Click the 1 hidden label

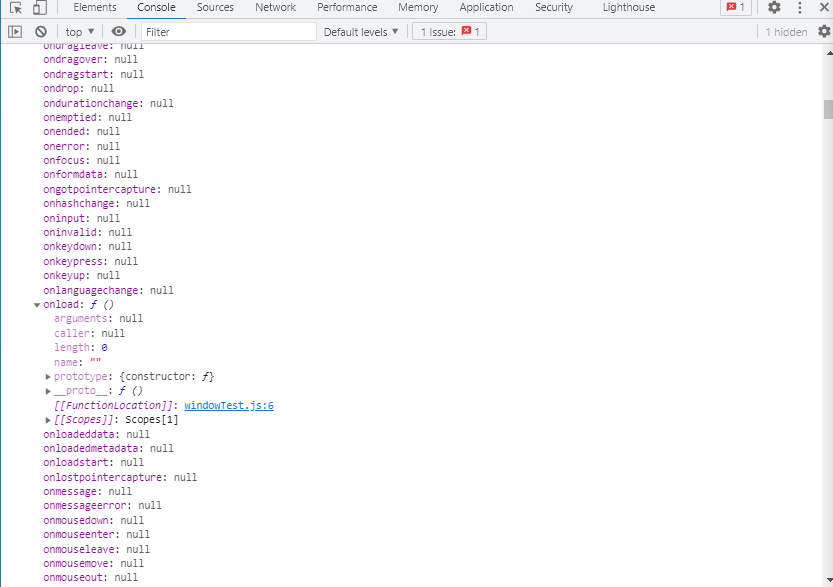786,32
